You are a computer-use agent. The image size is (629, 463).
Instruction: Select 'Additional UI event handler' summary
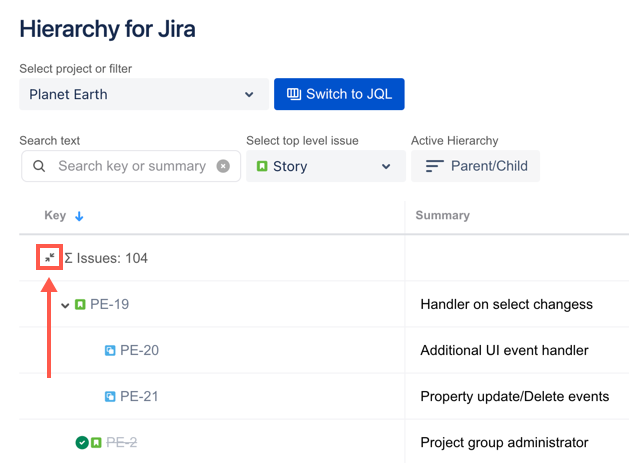coord(504,350)
